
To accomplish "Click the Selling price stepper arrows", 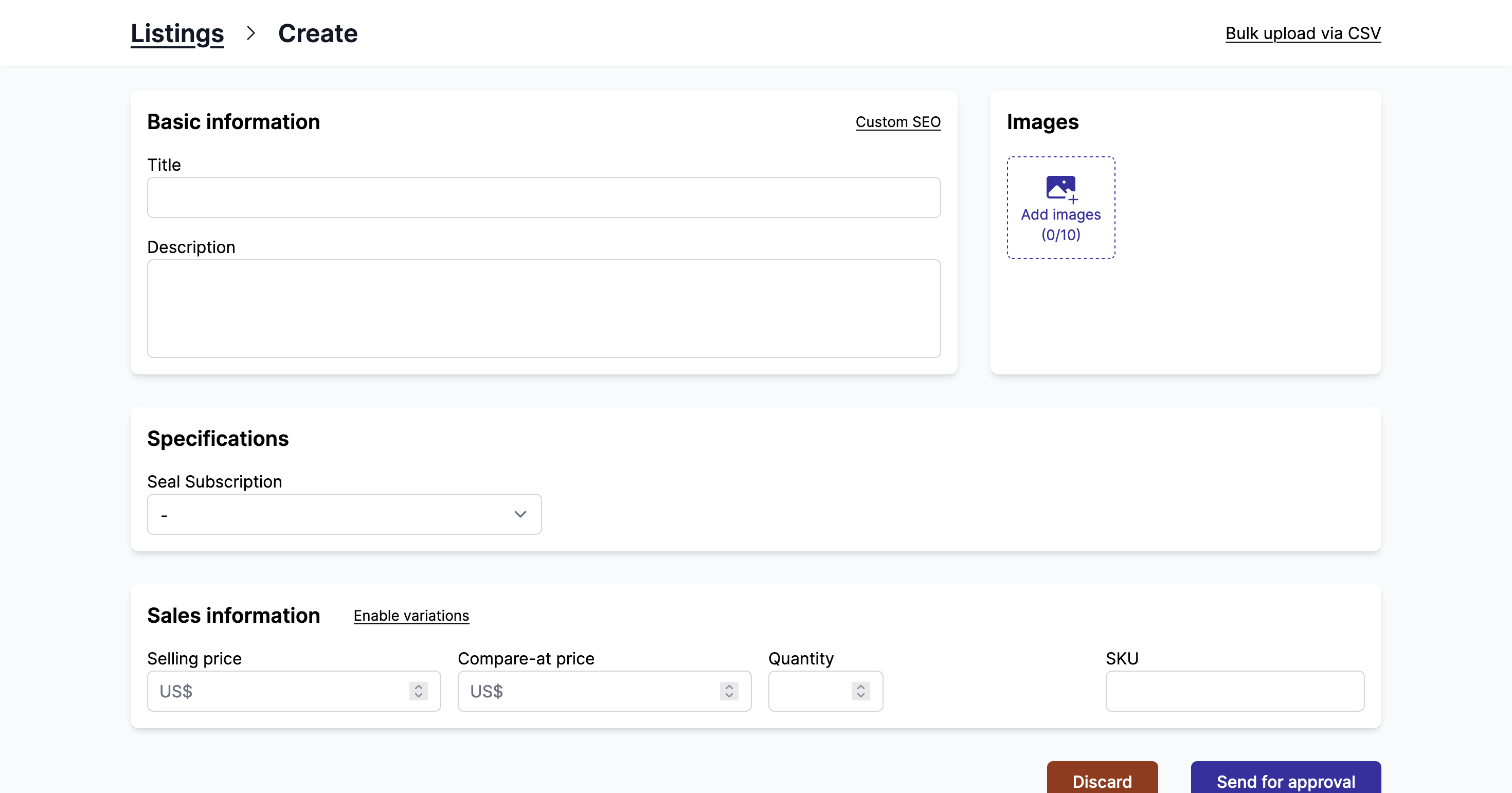I will [x=418, y=691].
